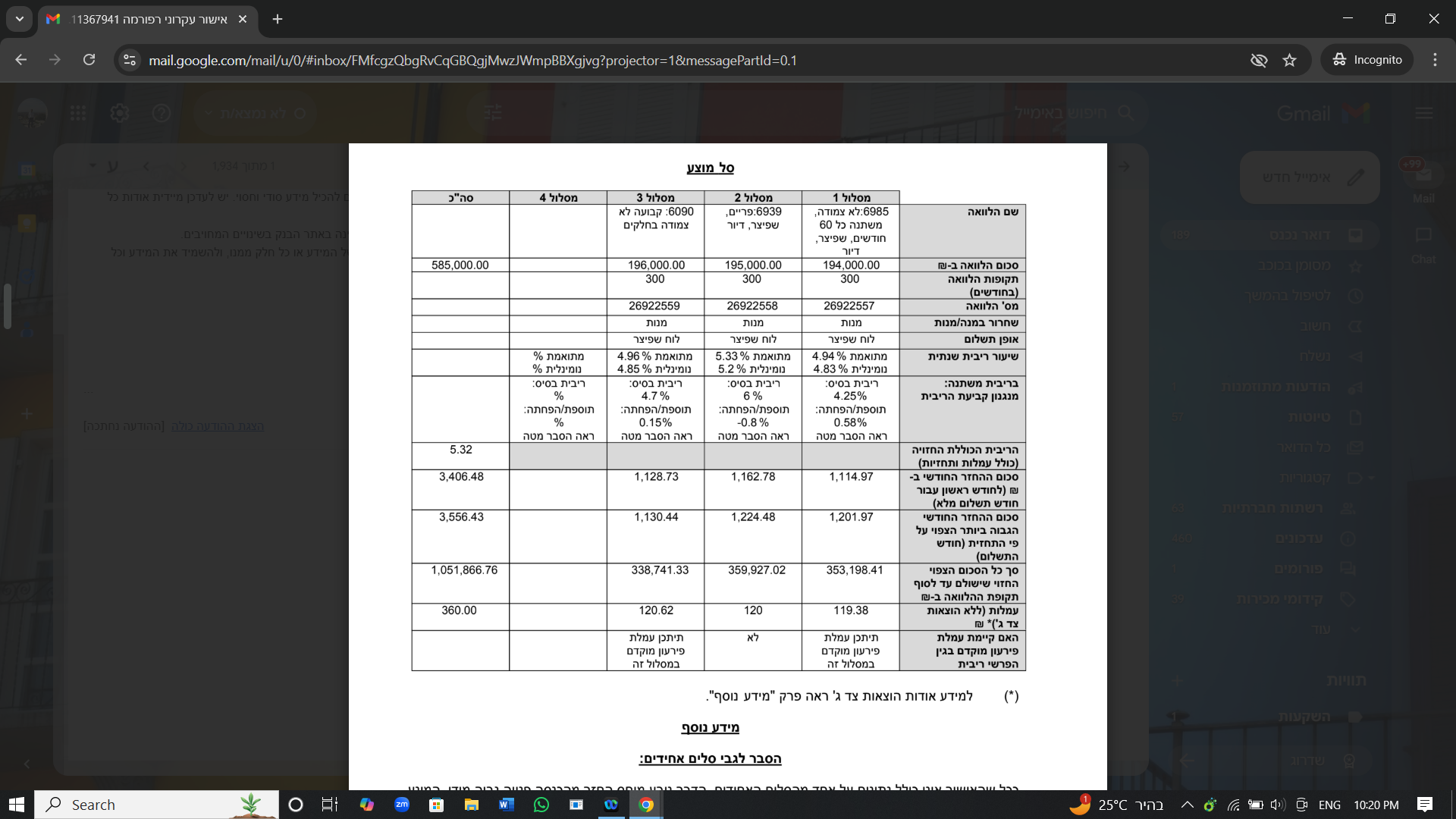
Task: Open Google Calendar side panel icon
Action: [x=27, y=170]
